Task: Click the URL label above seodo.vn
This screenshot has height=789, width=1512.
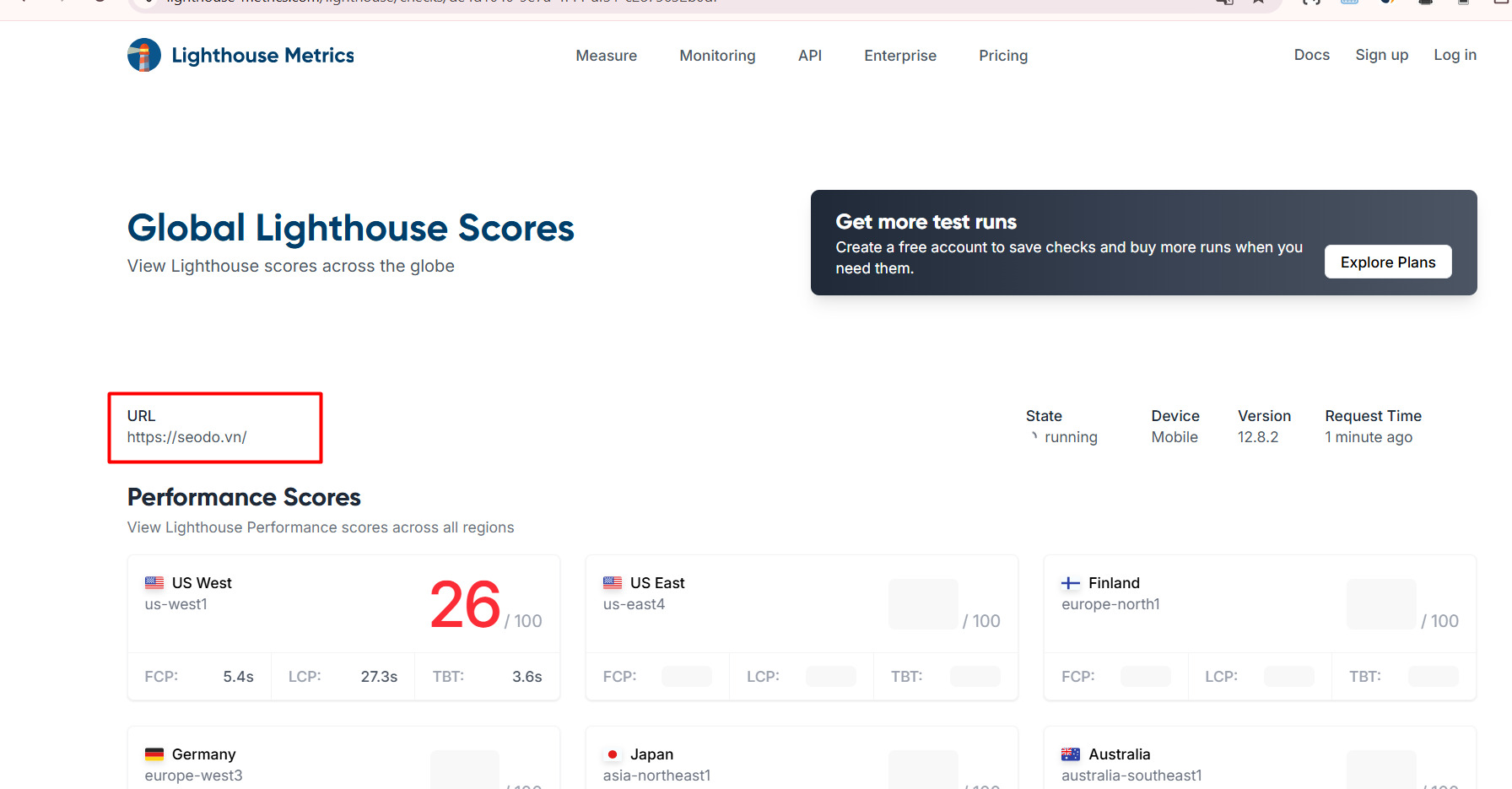Action: coord(142,416)
